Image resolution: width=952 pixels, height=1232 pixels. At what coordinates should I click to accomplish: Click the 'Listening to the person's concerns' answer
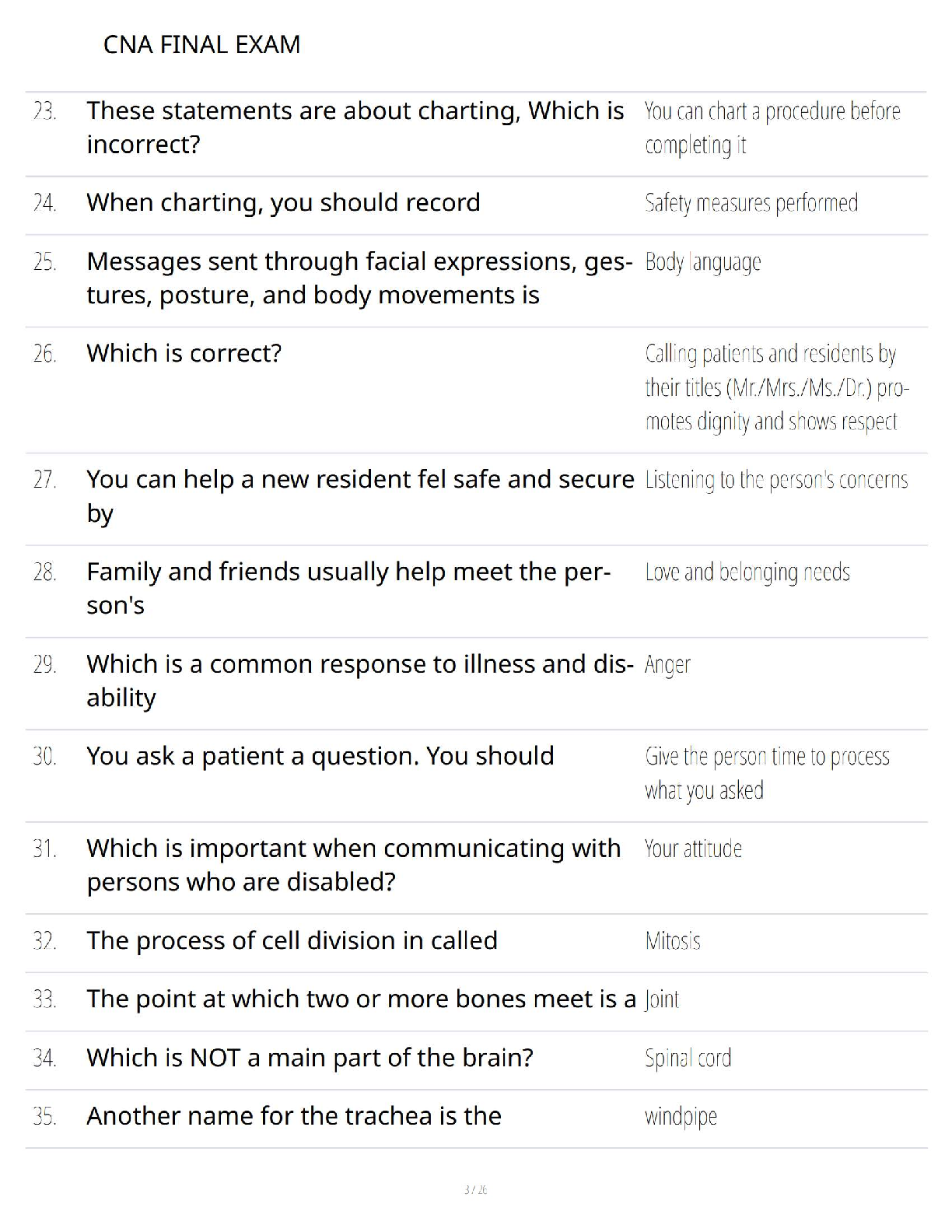(x=775, y=480)
